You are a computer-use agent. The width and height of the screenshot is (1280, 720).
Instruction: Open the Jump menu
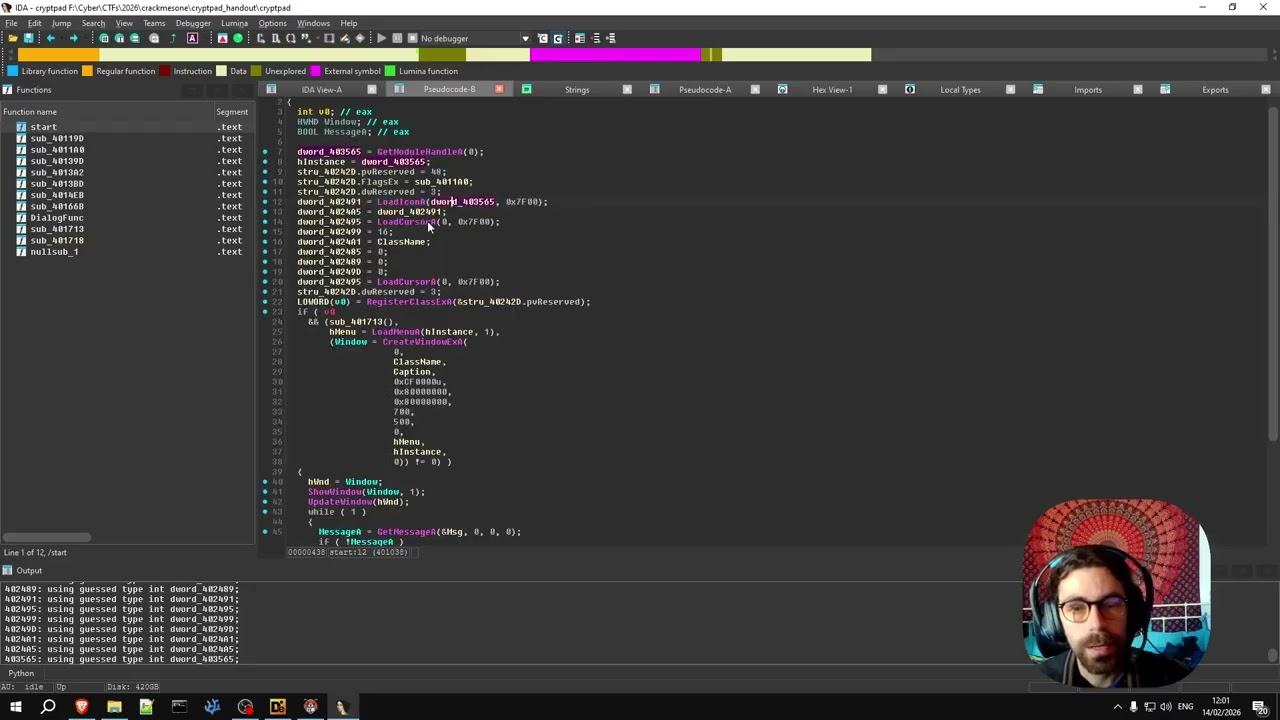pos(61,23)
